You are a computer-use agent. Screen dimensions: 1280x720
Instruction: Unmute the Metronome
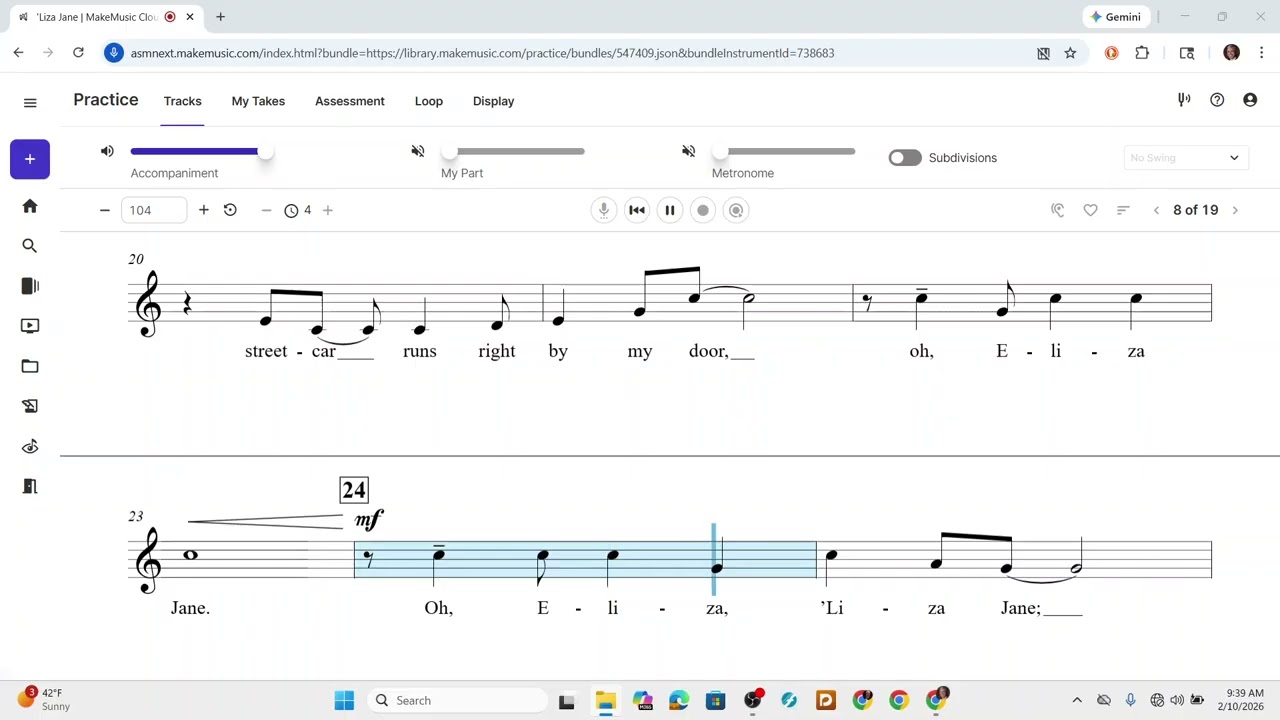[x=688, y=151]
